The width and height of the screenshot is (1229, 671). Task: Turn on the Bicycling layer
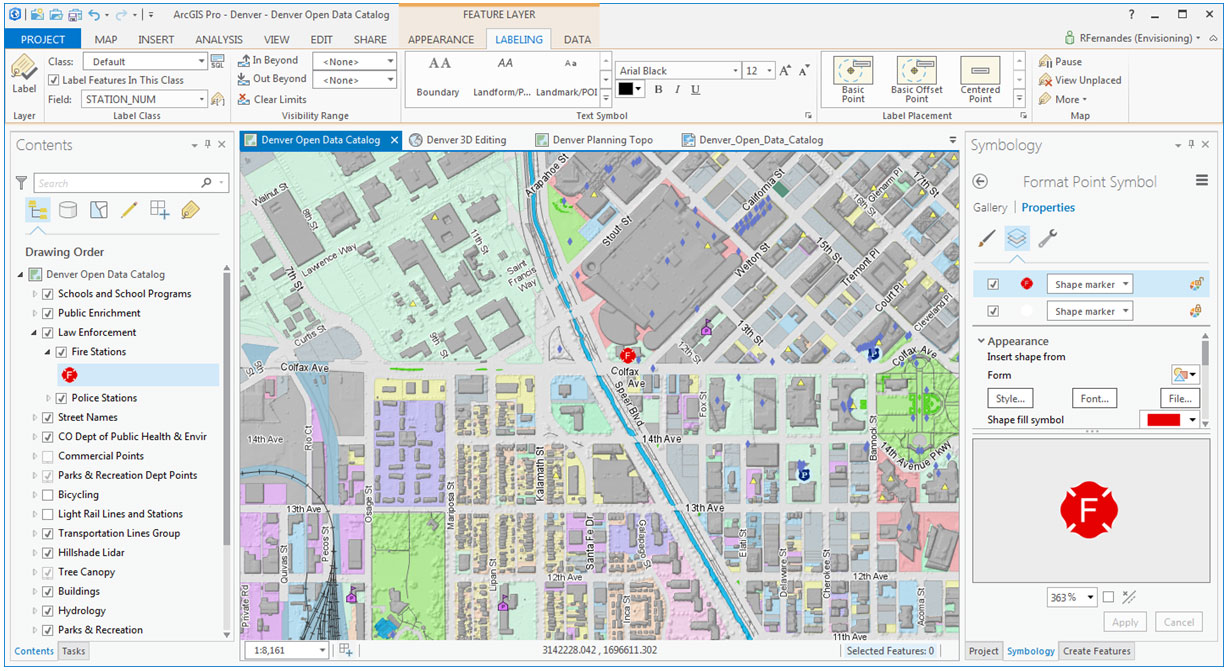click(48, 495)
